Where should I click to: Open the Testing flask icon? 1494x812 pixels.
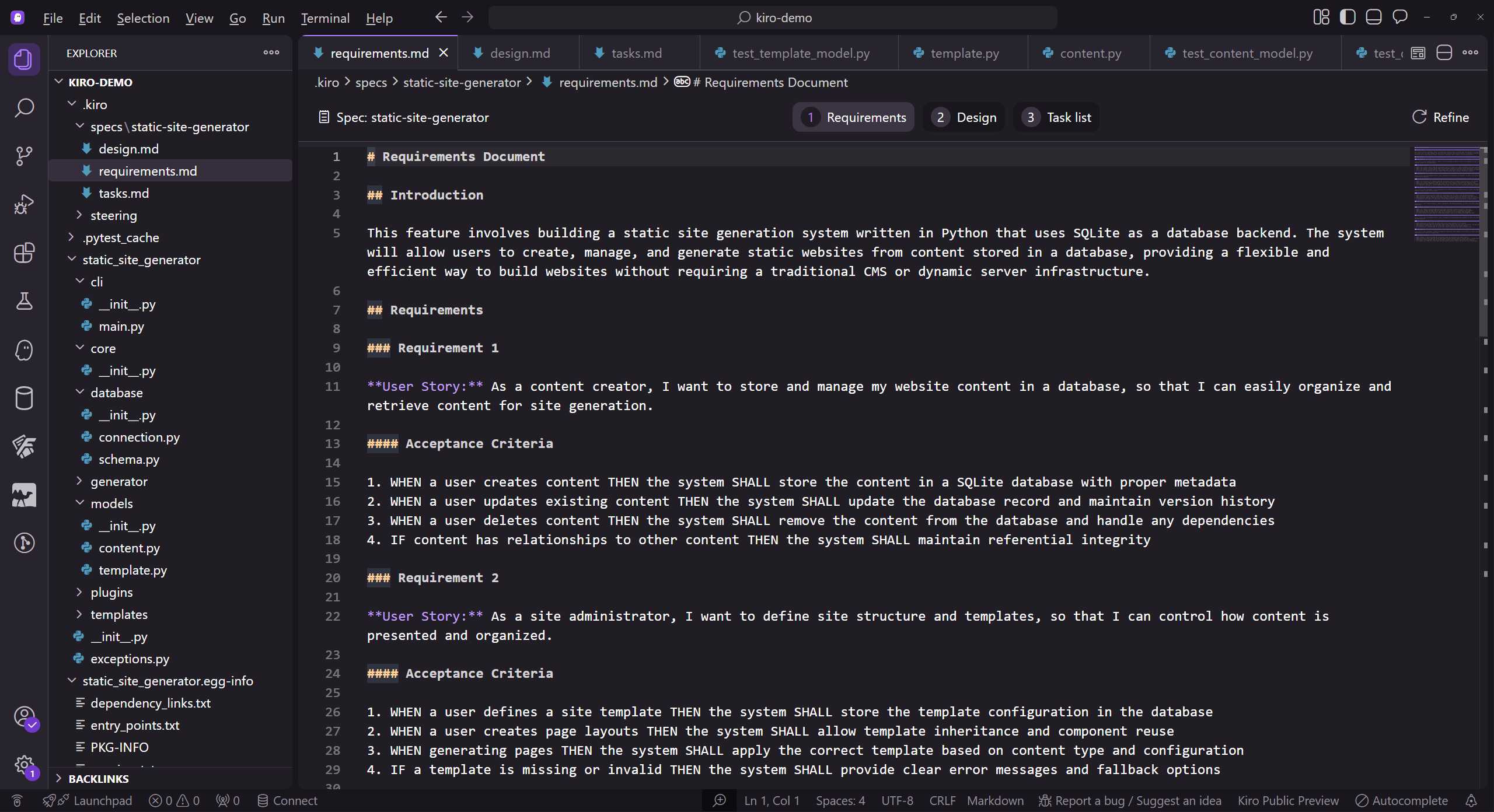pos(24,301)
